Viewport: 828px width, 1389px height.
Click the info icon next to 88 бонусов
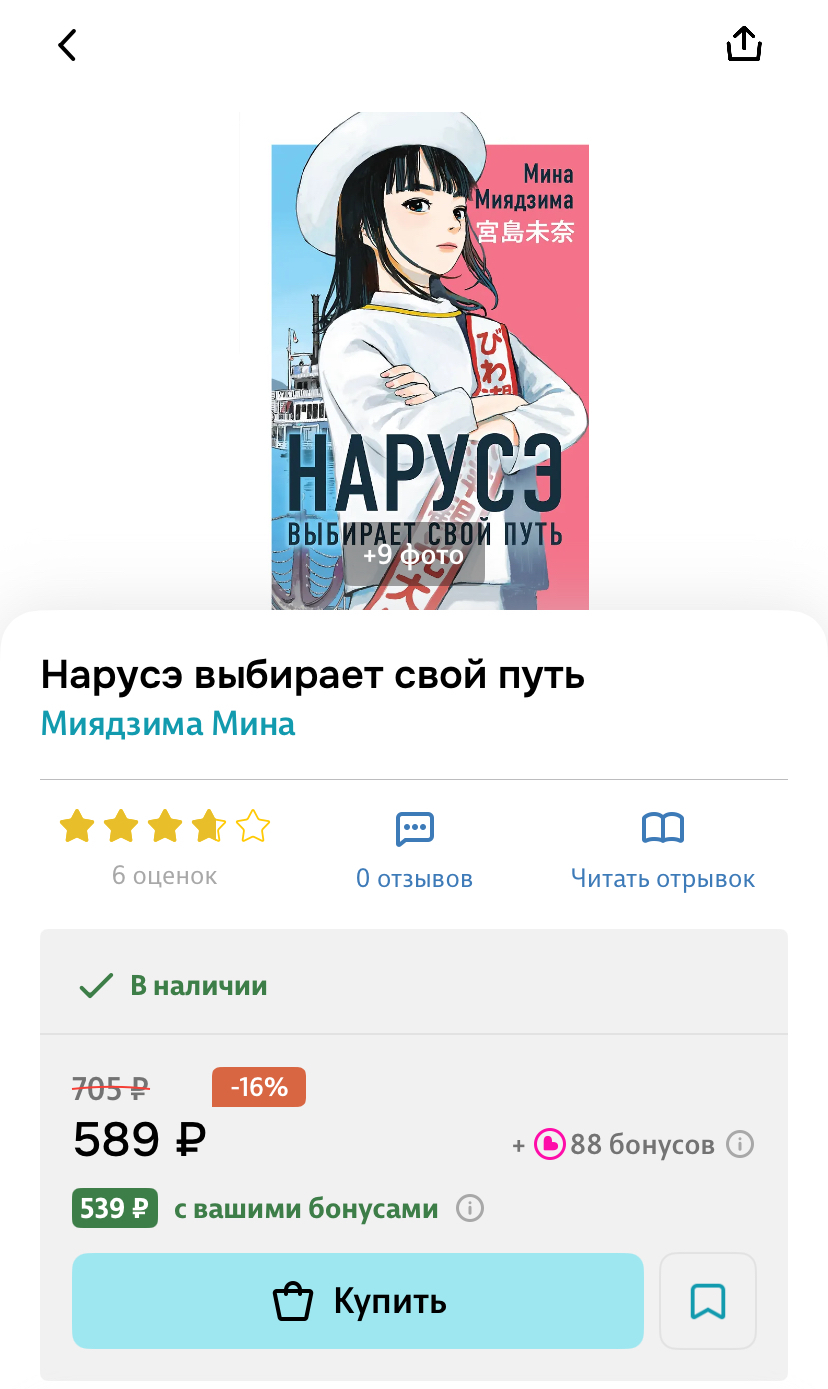click(x=740, y=1144)
